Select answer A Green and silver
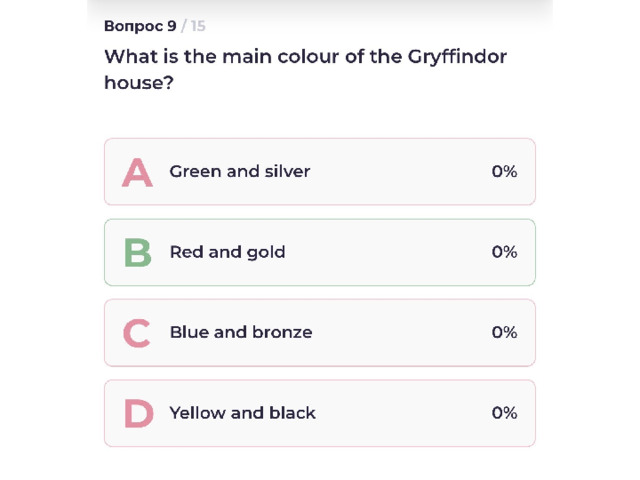Screen dimensions: 640x480 pos(320,171)
